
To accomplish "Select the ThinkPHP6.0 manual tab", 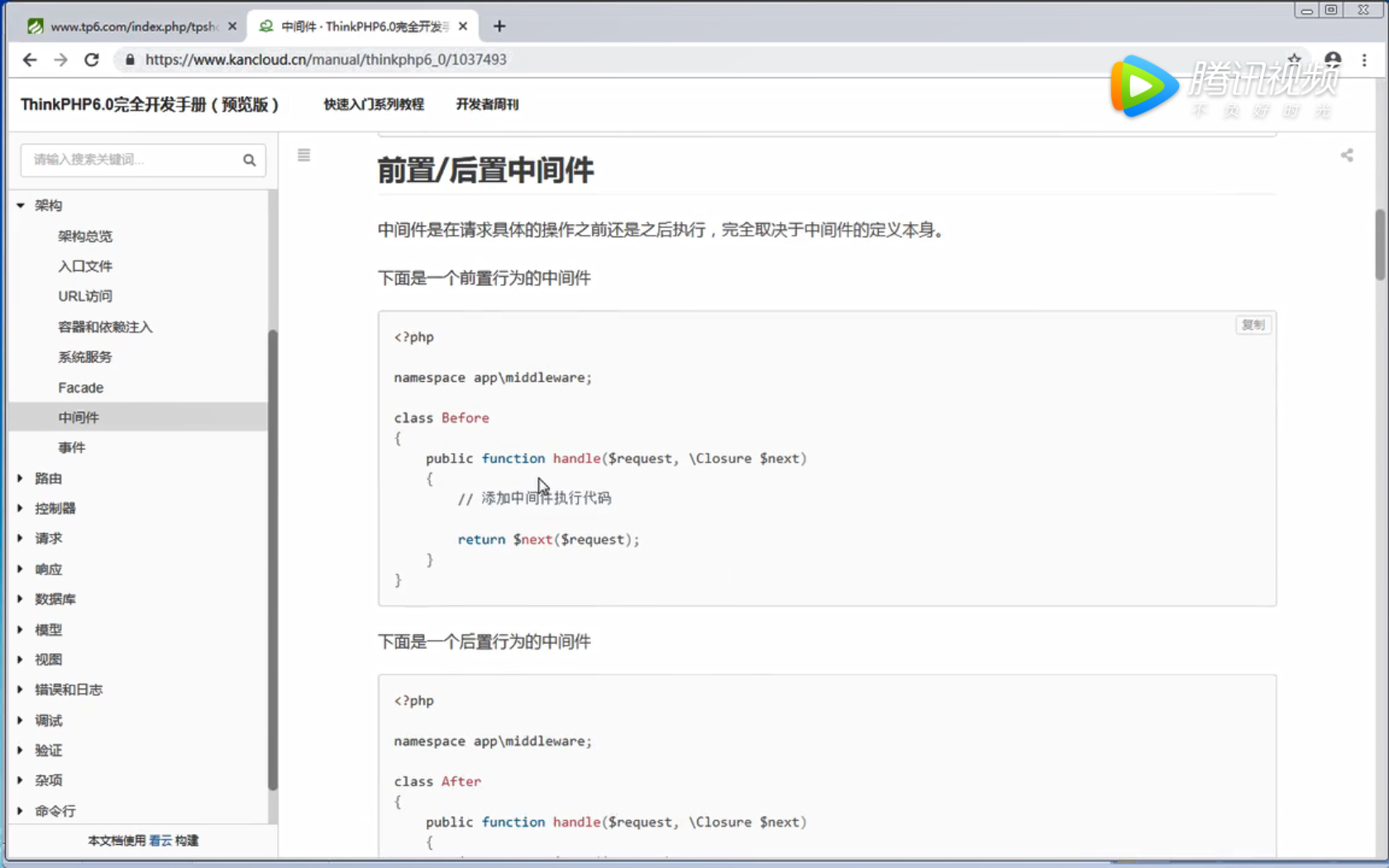I will tap(364, 26).
